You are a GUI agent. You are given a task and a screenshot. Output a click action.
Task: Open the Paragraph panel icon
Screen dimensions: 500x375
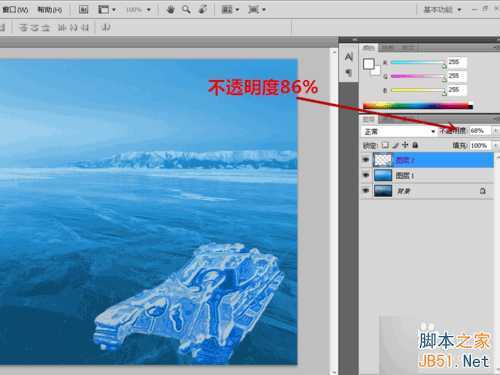pyautogui.click(x=349, y=72)
